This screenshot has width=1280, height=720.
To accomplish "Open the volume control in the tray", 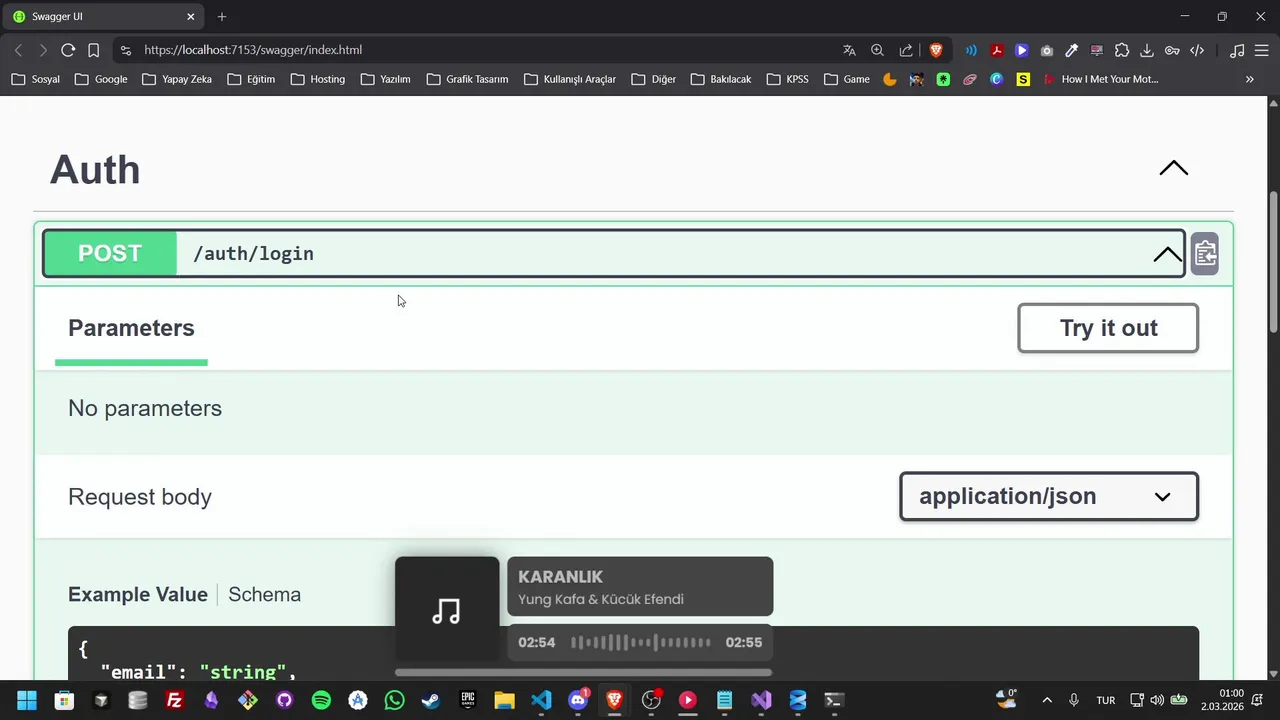I will pyautogui.click(x=1157, y=700).
